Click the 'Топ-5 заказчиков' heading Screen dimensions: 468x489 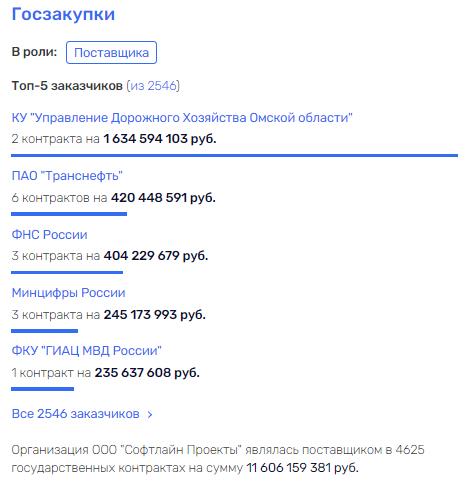pos(67,86)
